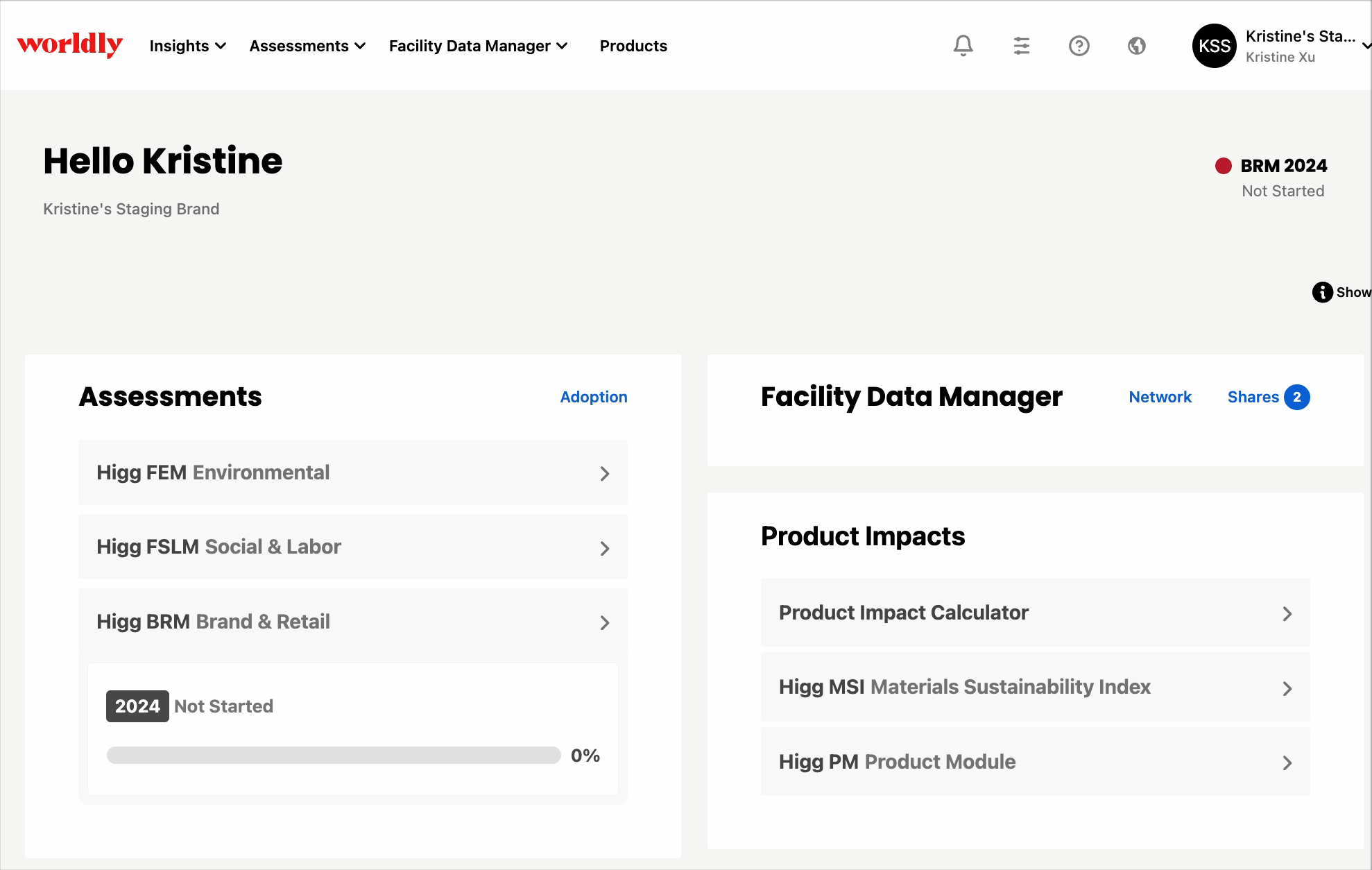Open the Products page
1372x870 pixels.
click(633, 46)
